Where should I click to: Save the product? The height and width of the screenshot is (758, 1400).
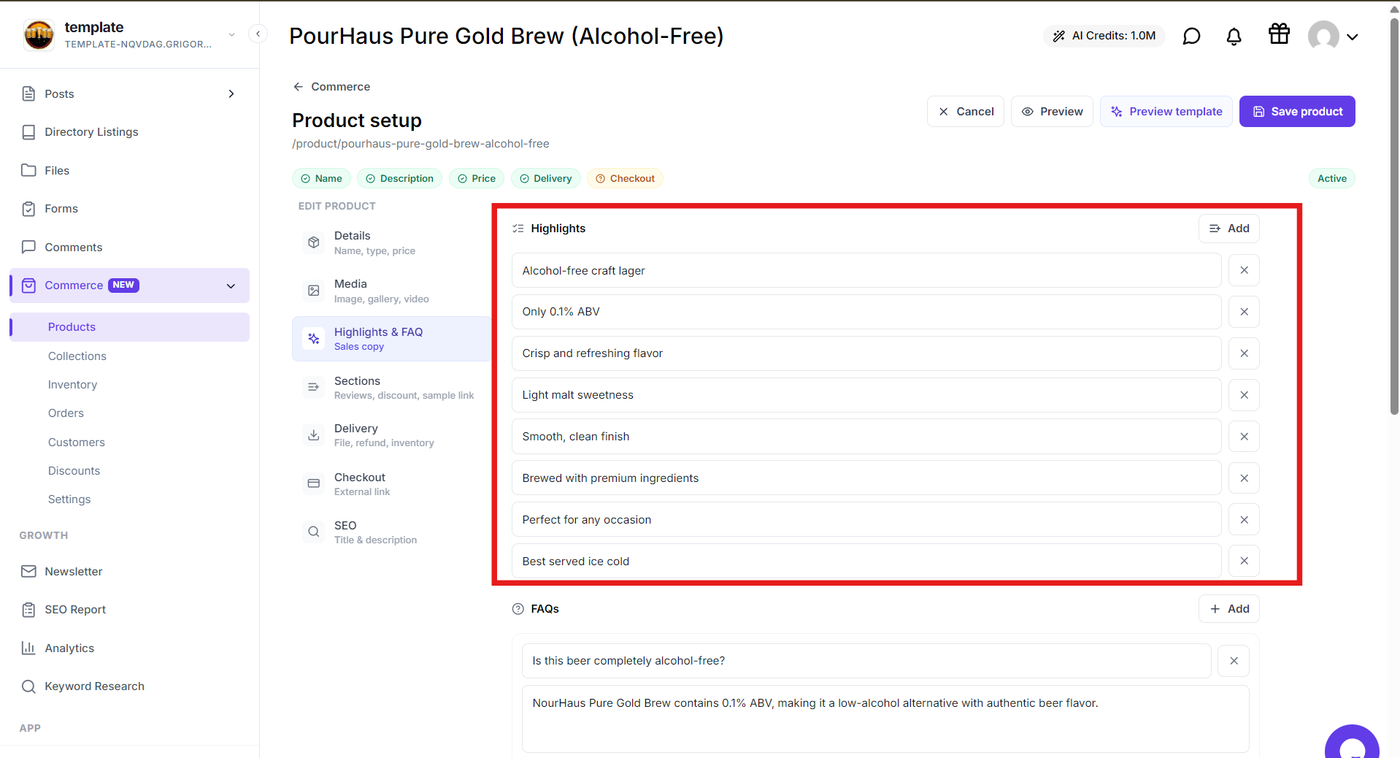(x=1297, y=112)
